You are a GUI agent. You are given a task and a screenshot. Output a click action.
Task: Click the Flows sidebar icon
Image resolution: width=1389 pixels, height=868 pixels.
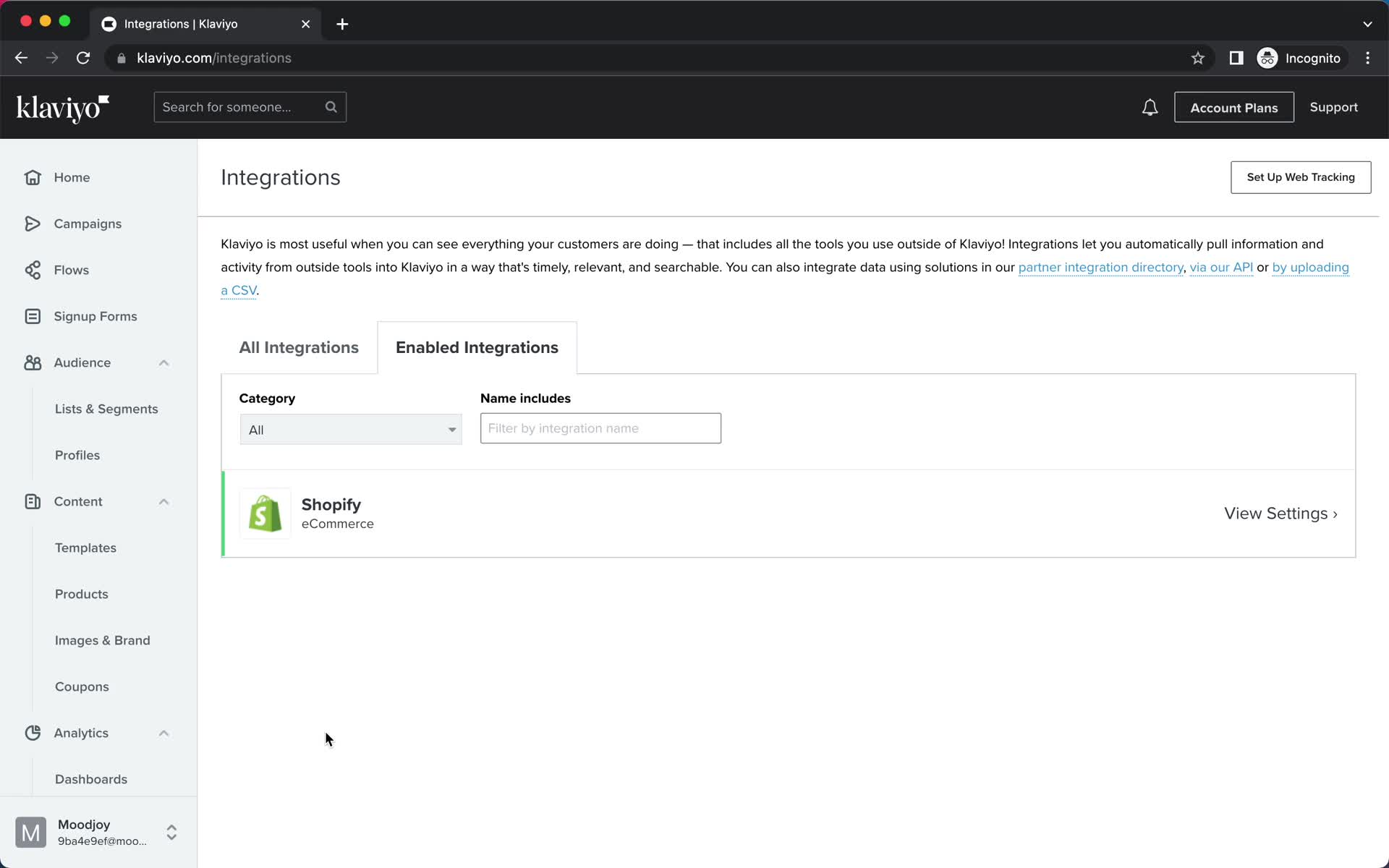pos(33,270)
